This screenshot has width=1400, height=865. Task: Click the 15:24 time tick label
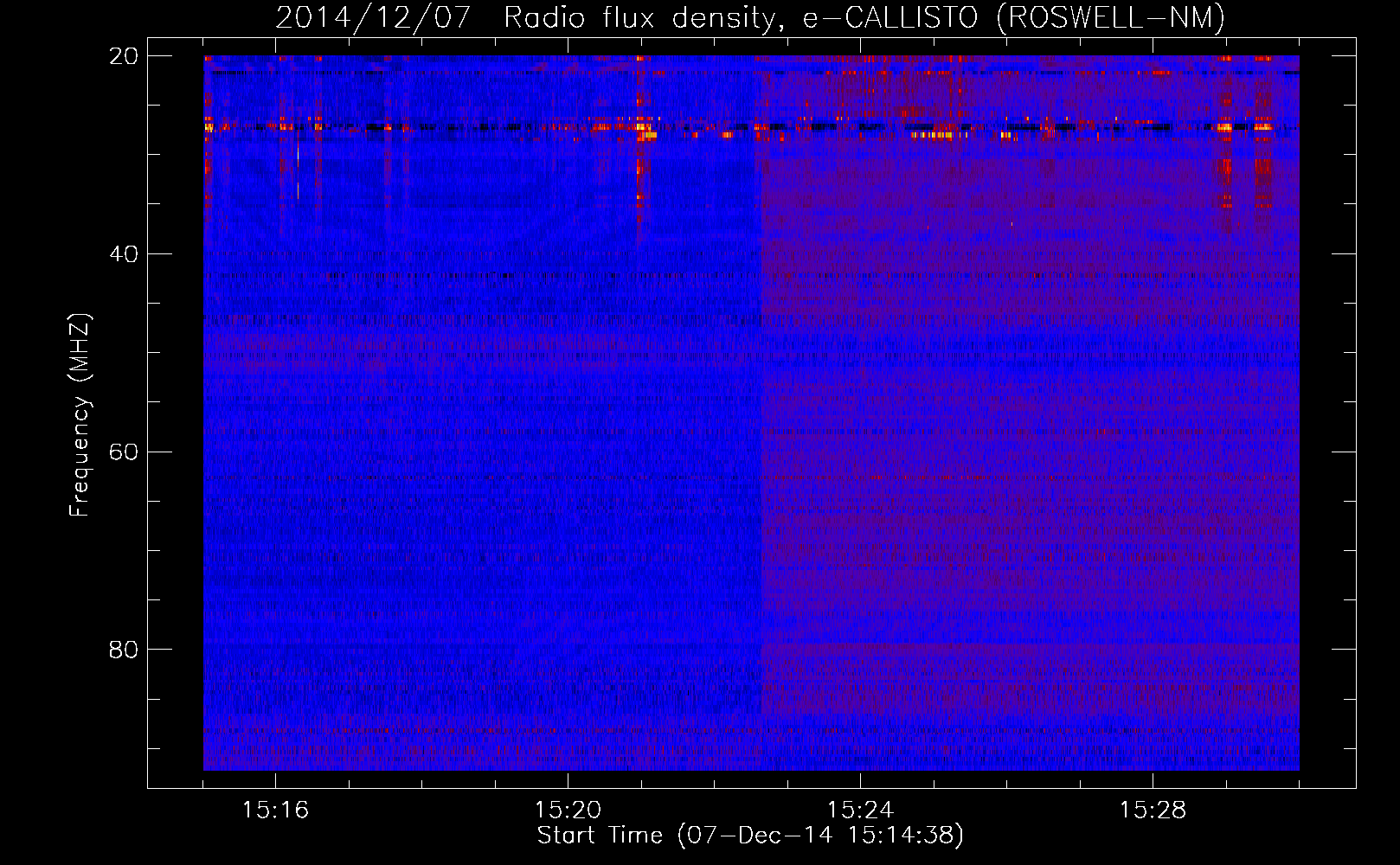(x=860, y=811)
